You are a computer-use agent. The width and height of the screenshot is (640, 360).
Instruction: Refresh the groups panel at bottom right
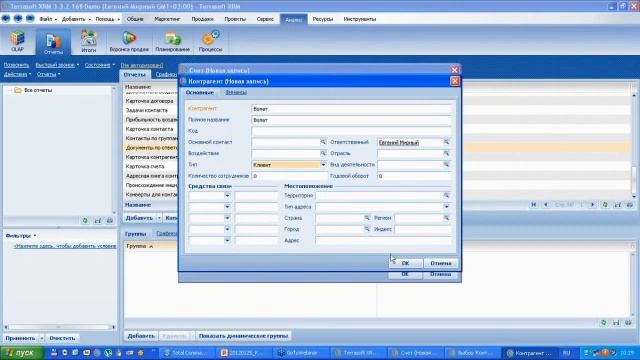pyautogui.click(x=604, y=323)
